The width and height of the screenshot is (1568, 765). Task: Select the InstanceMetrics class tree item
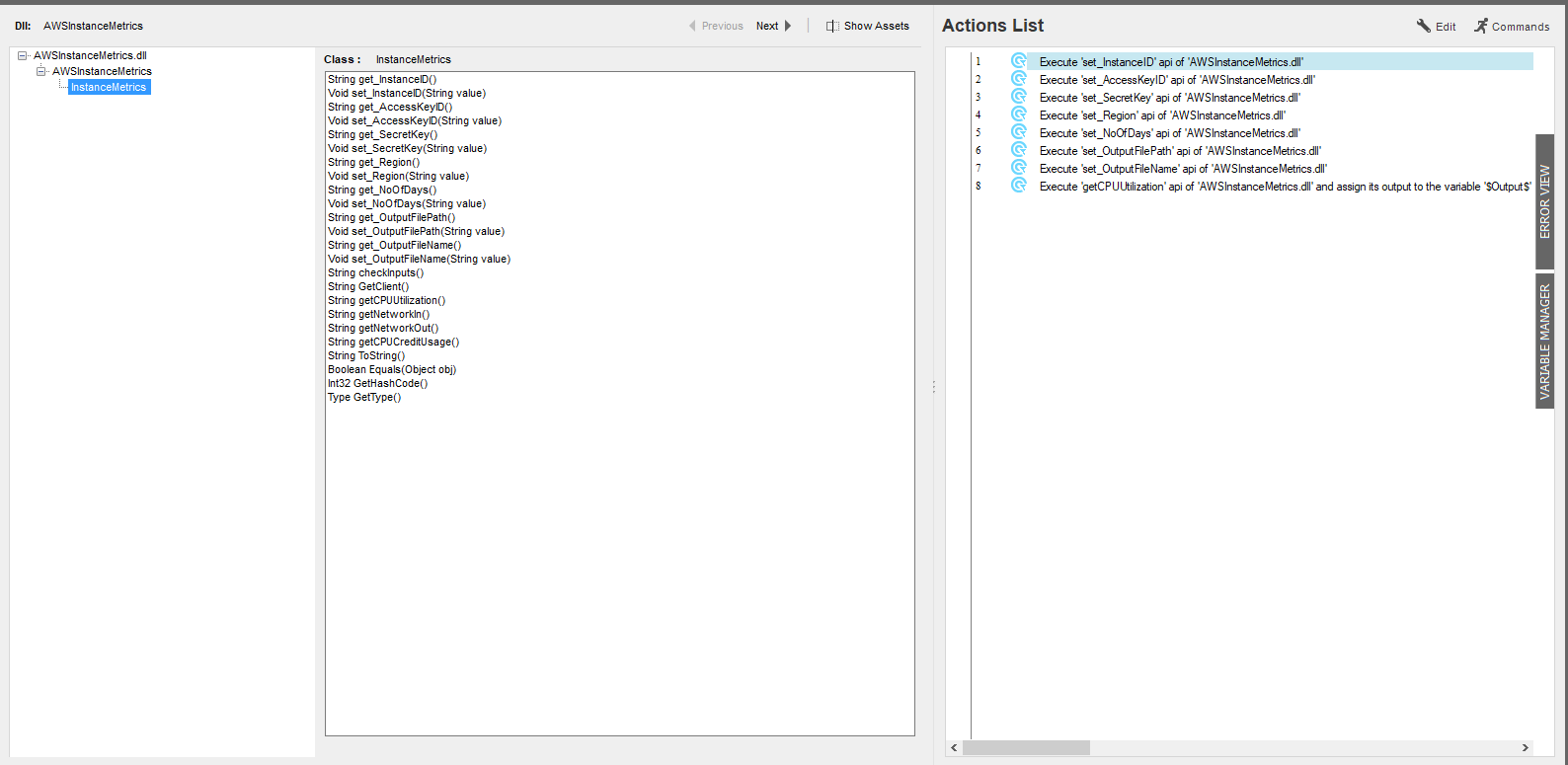tap(109, 87)
